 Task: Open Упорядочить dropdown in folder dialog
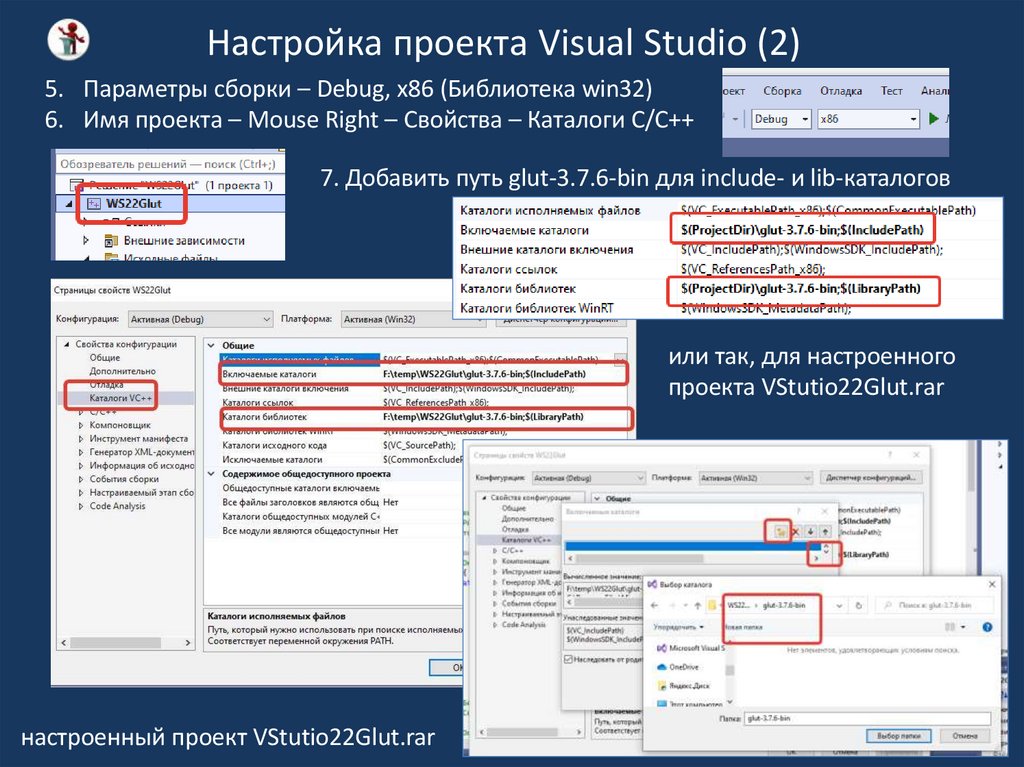679,627
